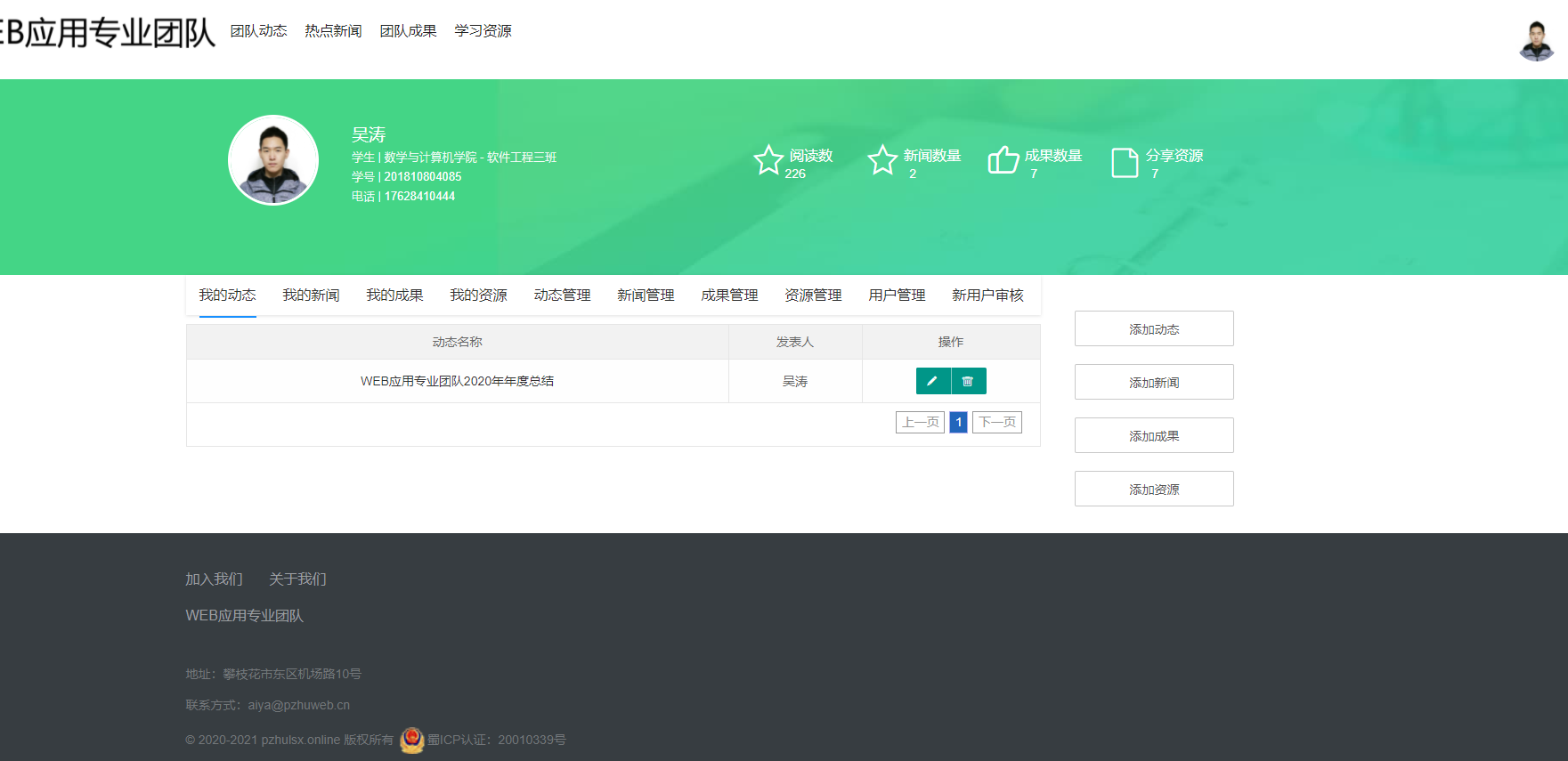This screenshot has width=1568, height=761.
Task: Select page number 1 in pagination
Action: click(959, 422)
